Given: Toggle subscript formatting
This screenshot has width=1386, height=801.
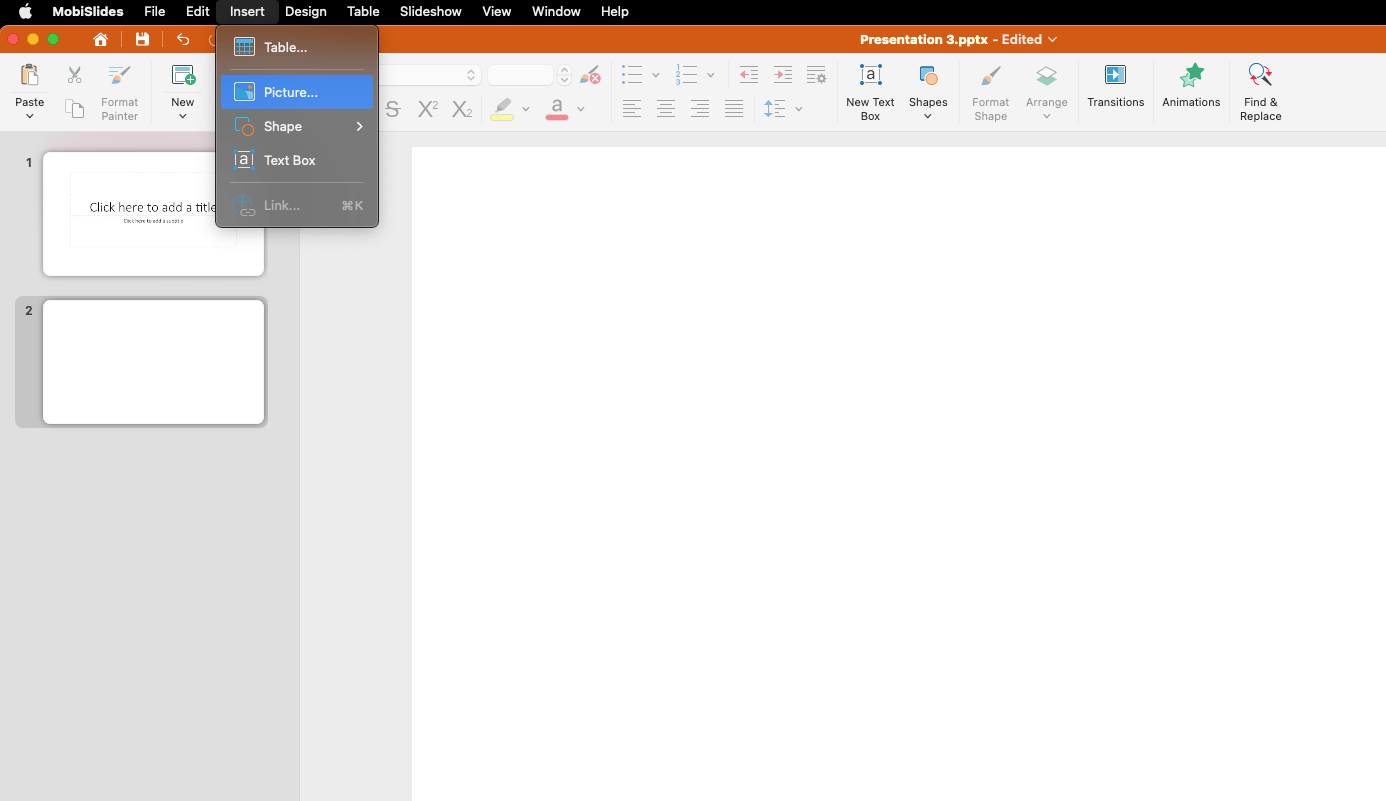Looking at the screenshot, I should click(x=461, y=109).
